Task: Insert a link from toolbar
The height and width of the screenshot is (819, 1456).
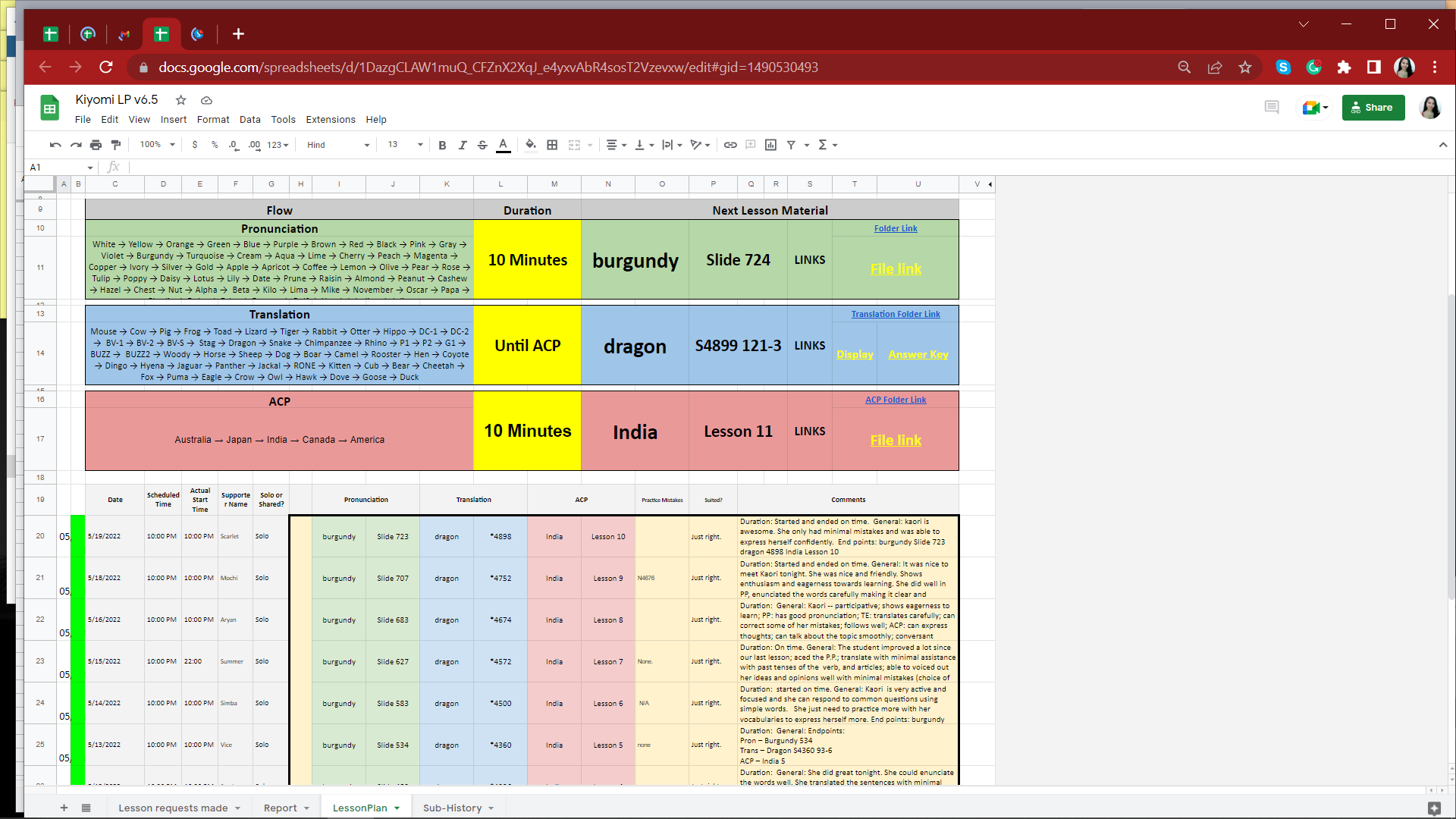Action: (x=730, y=145)
